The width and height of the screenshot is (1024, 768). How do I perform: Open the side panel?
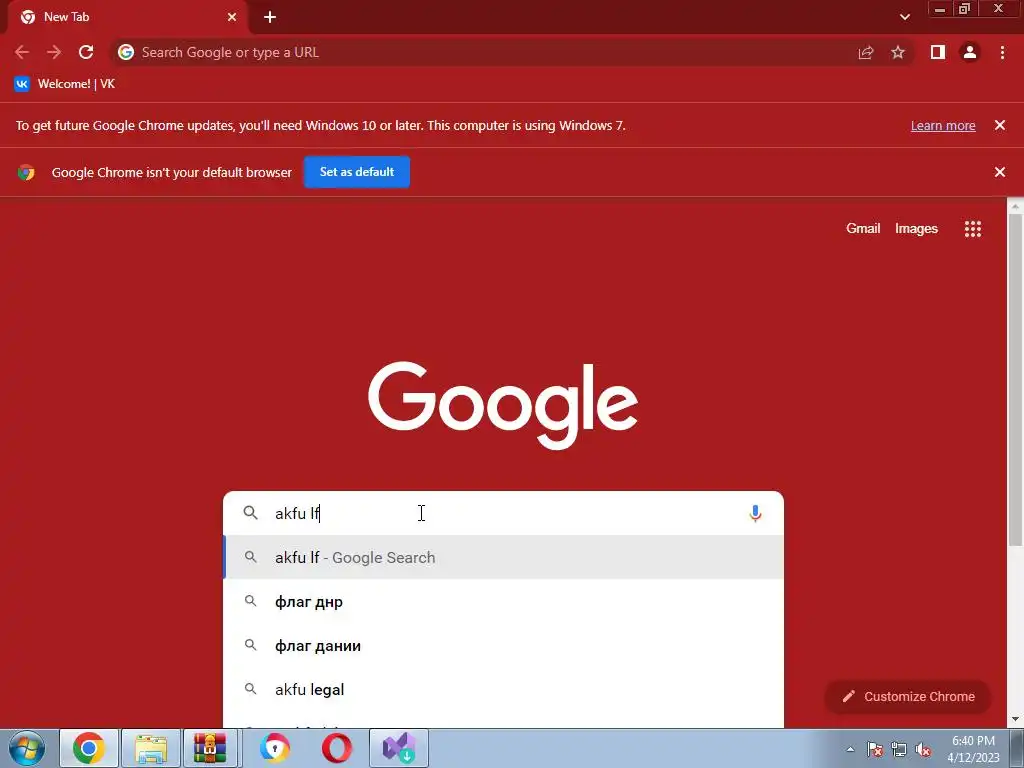coord(938,52)
